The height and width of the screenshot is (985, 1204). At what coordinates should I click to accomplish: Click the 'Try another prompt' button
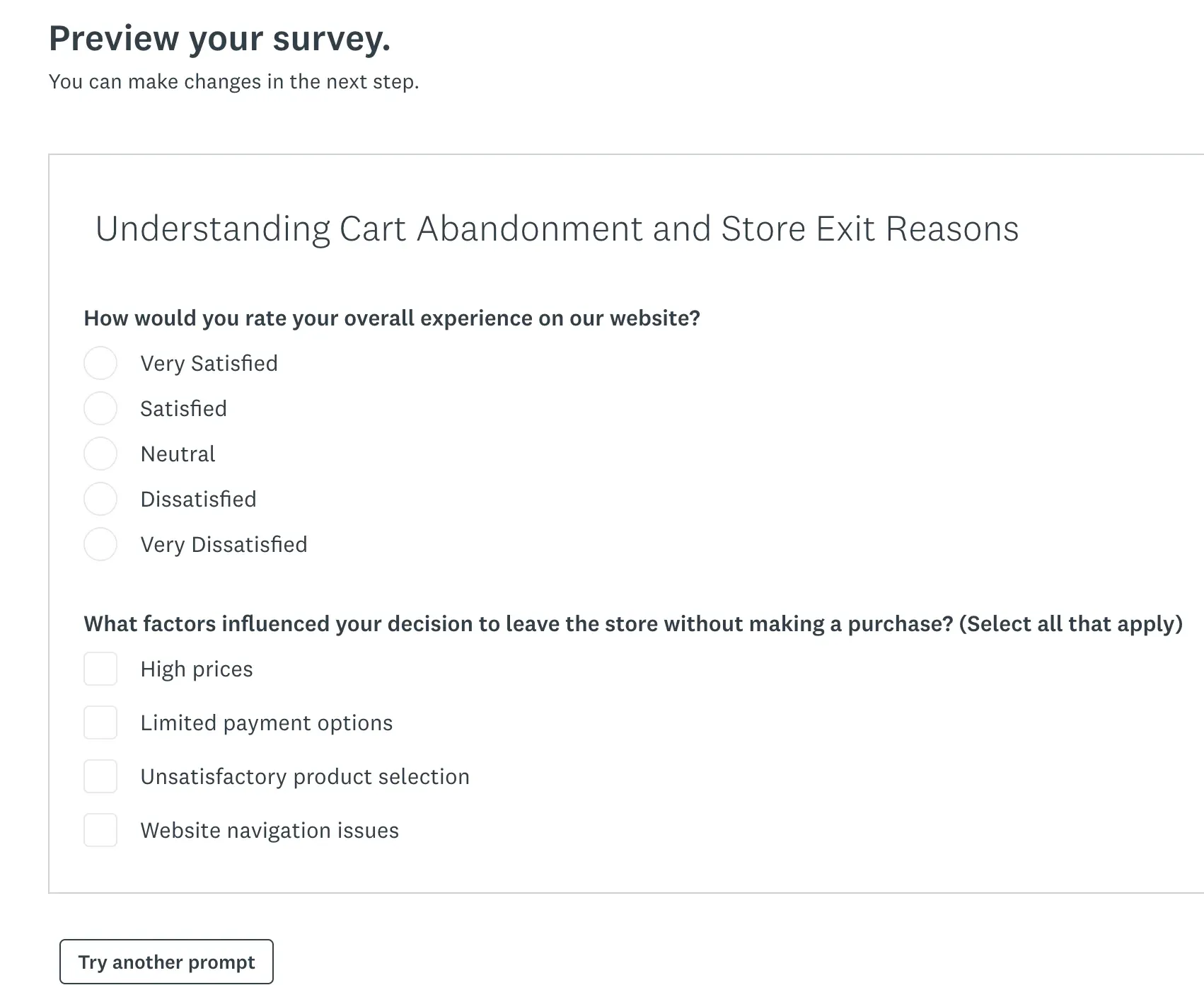166,962
